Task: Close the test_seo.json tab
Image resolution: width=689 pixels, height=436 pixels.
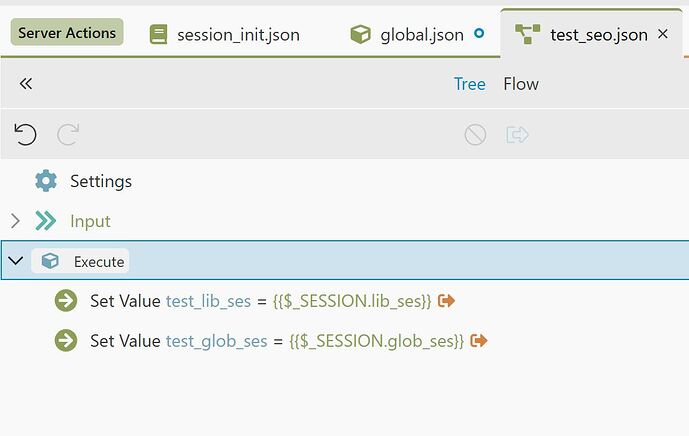Action: pos(663,34)
